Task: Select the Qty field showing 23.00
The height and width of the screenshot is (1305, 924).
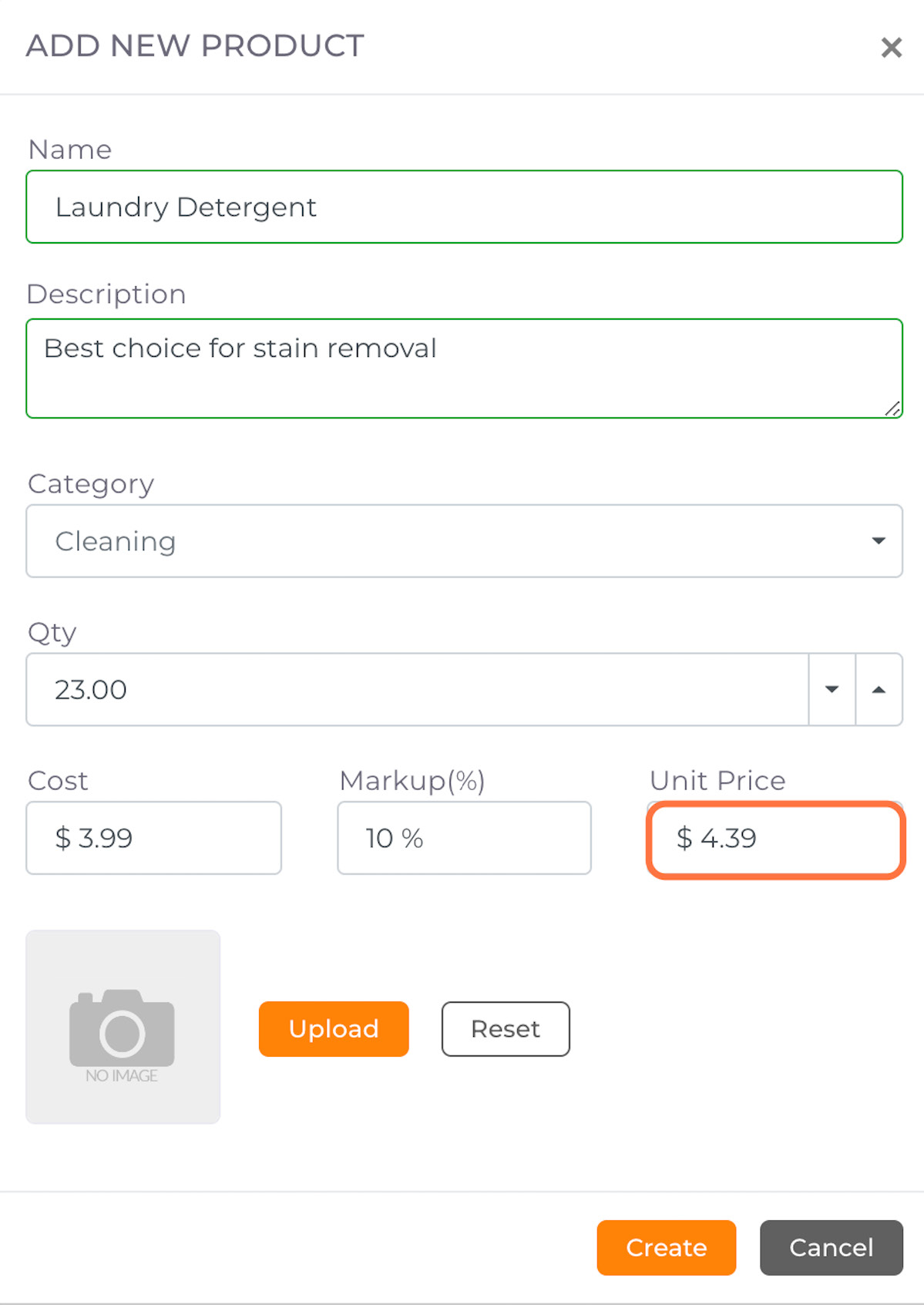Action: pyautogui.click(x=417, y=689)
